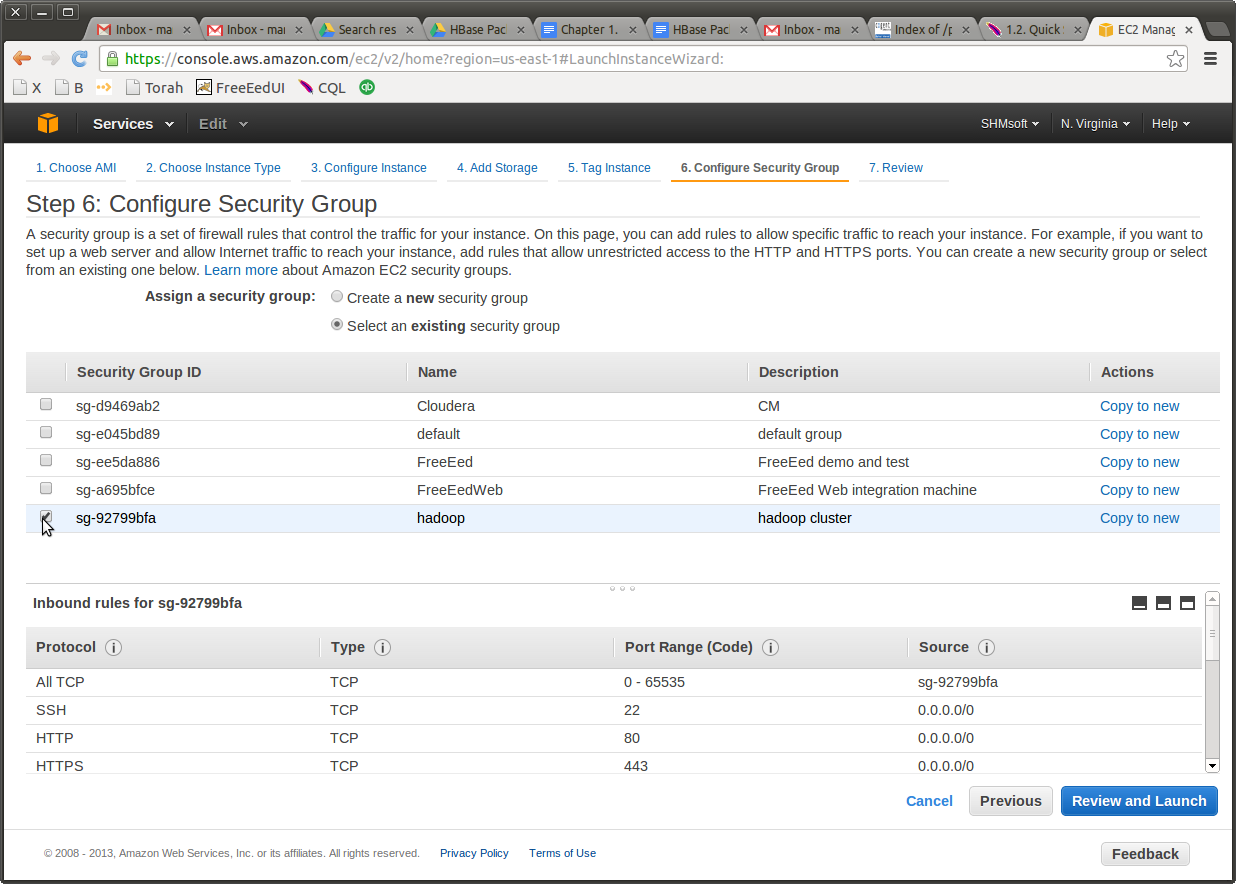Open the green QuickBooks bookmark icon
This screenshot has height=884, width=1236.
pyautogui.click(x=367, y=87)
